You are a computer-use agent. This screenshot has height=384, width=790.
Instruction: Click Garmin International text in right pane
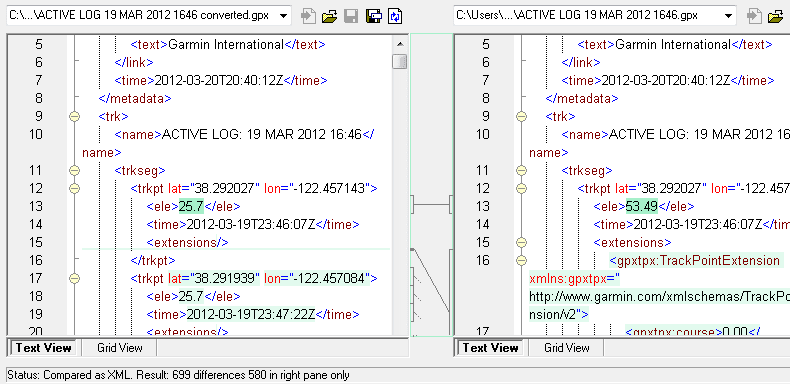click(x=673, y=44)
